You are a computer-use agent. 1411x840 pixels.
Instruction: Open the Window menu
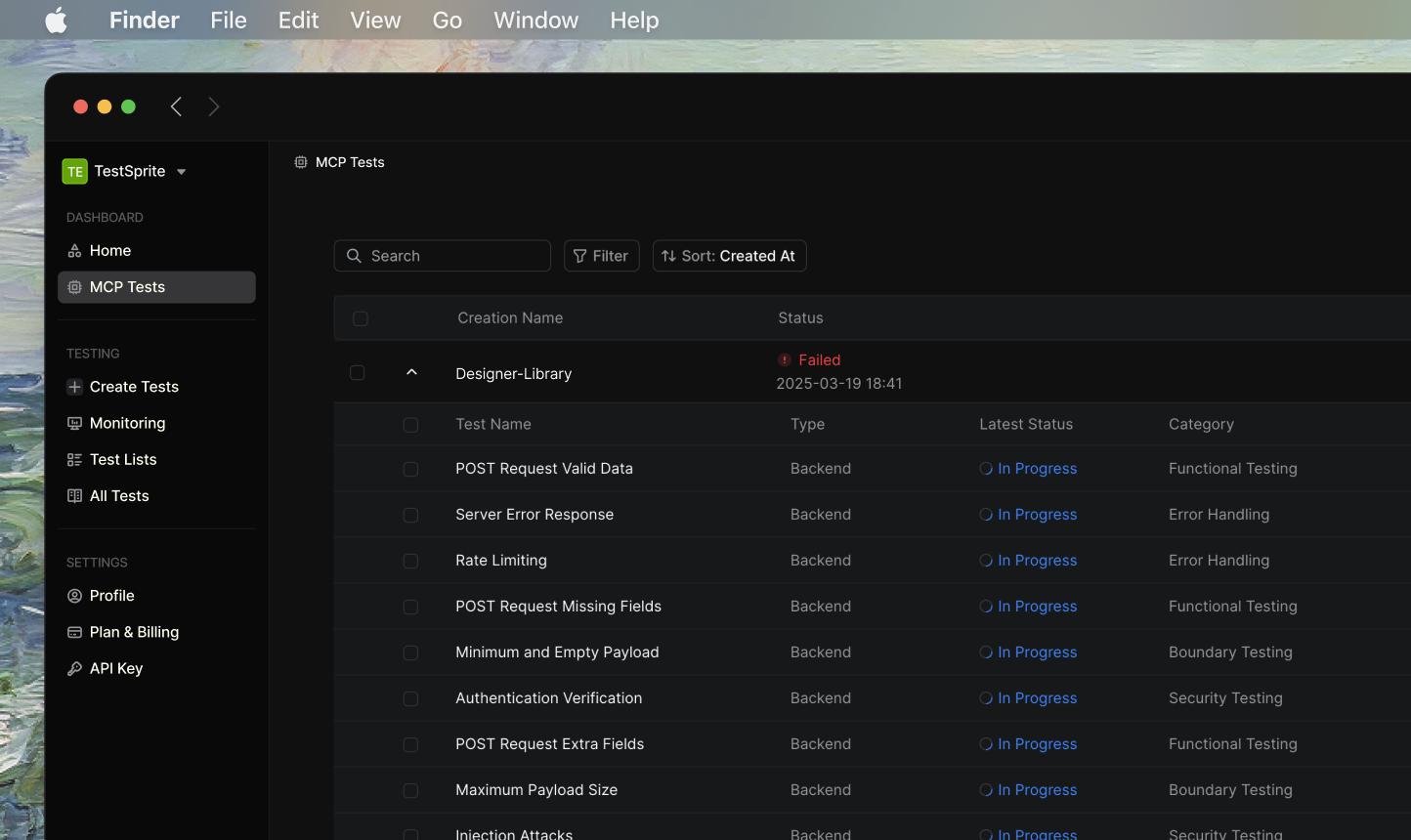point(535,20)
